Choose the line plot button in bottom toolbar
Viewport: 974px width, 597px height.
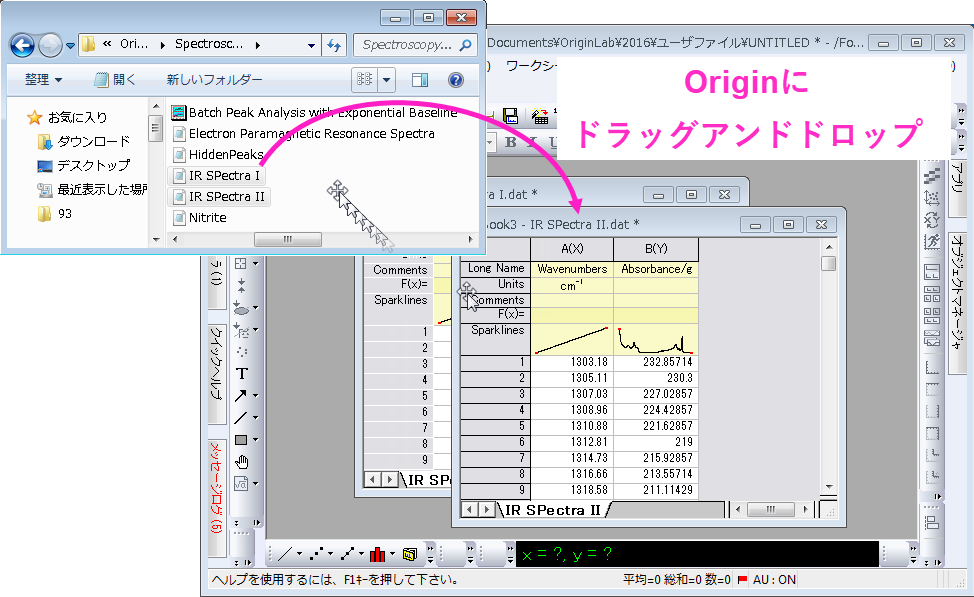285,554
